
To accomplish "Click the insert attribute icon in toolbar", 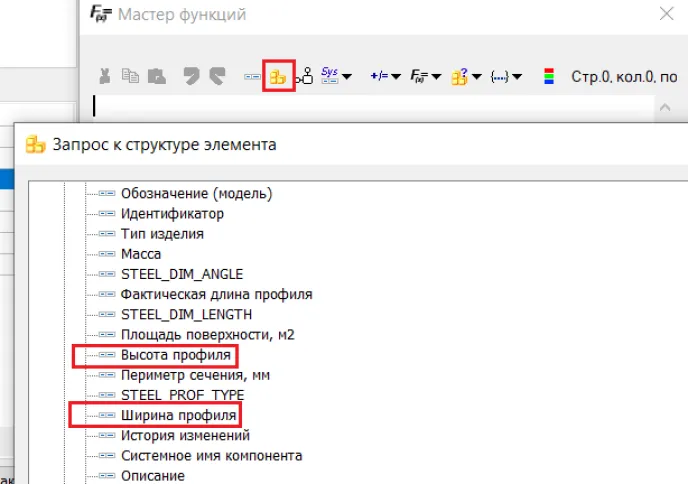I will 252,76.
